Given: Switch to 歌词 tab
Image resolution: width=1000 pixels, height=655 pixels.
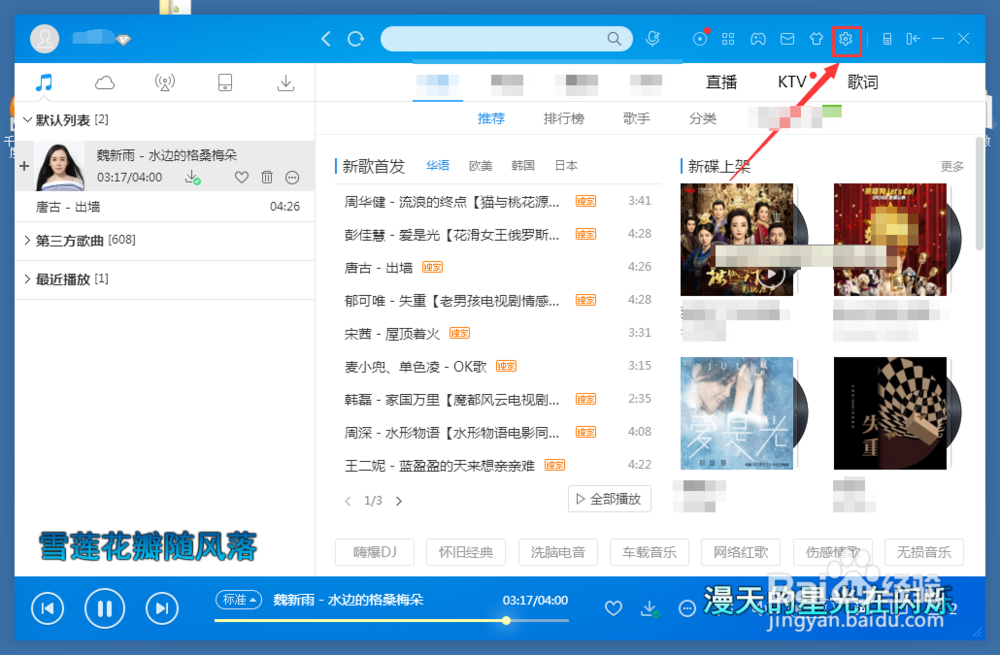Looking at the screenshot, I should (863, 82).
